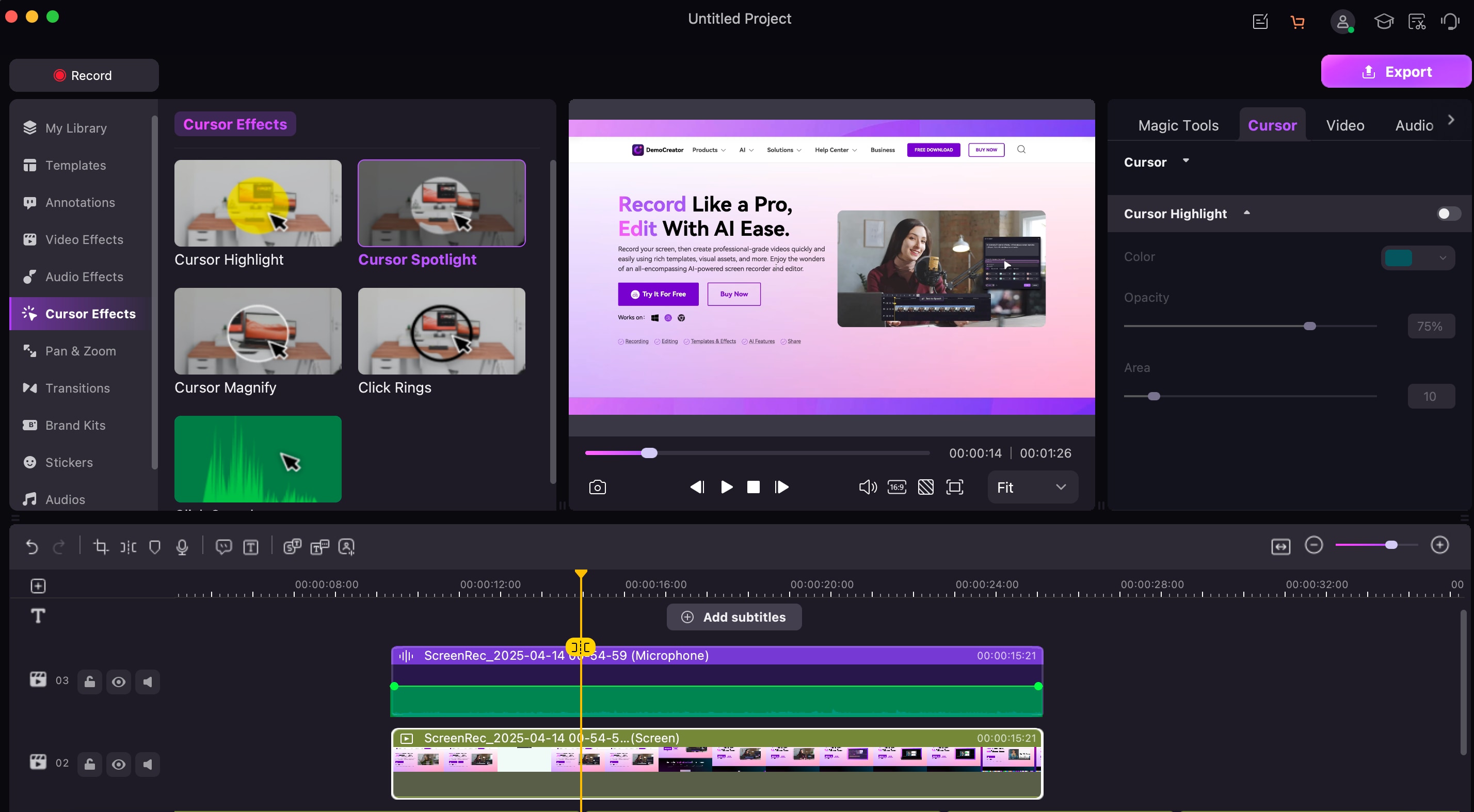Click the fullscreen preview icon
1474x812 pixels.
pyautogui.click(x=954, y=487)
